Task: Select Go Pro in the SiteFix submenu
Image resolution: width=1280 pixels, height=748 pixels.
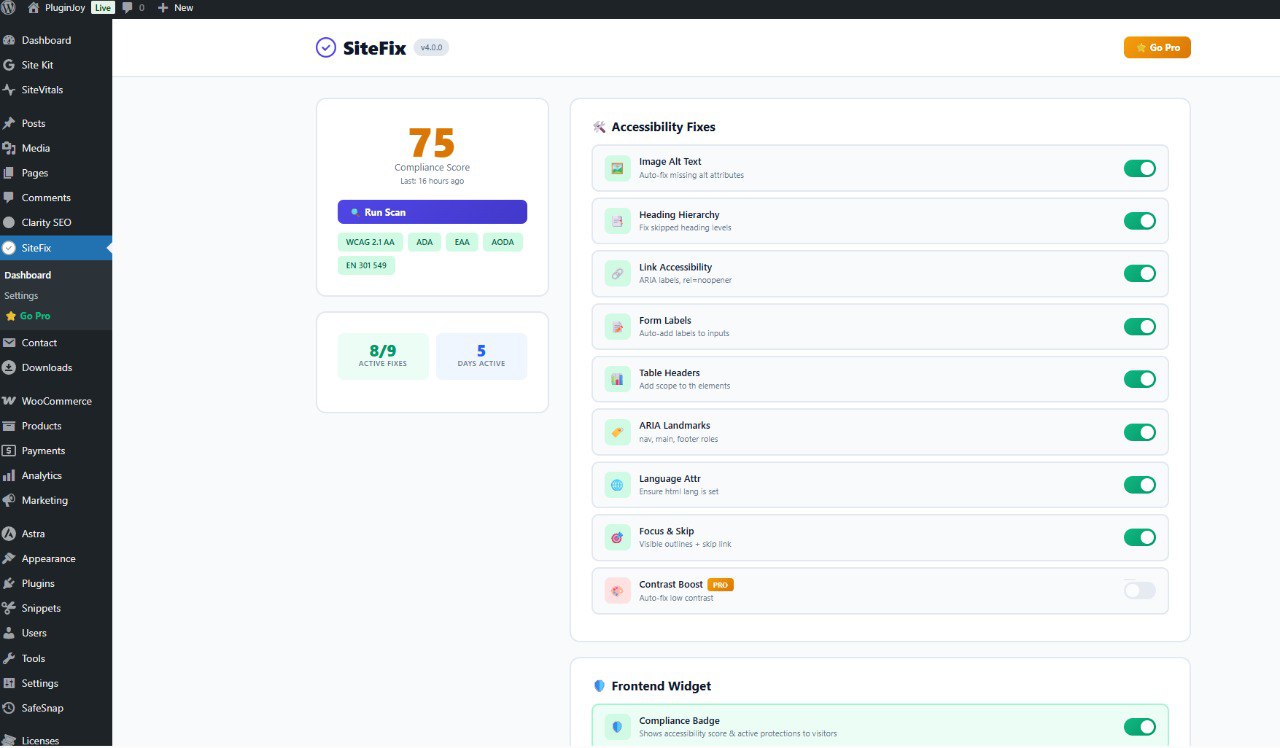Action: (x=28, y=316)
